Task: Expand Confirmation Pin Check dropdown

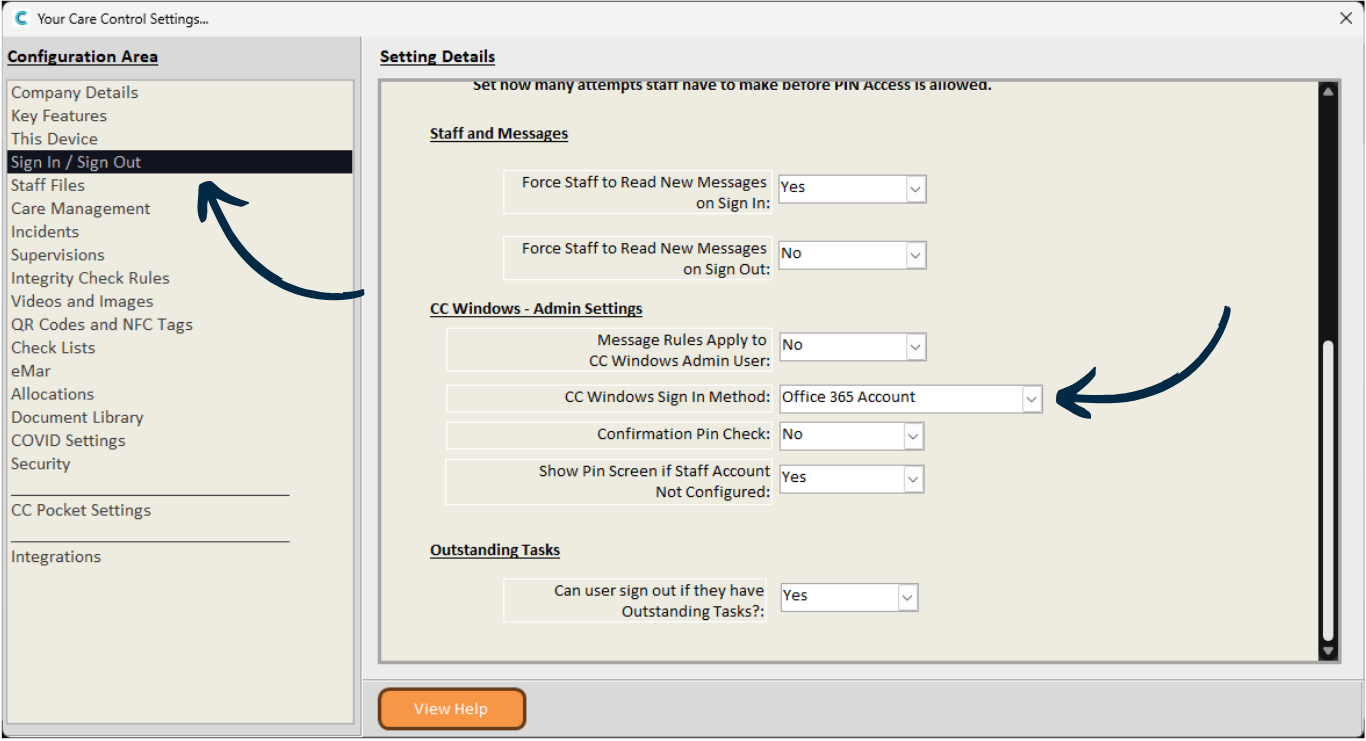Action: click(913, 436)
